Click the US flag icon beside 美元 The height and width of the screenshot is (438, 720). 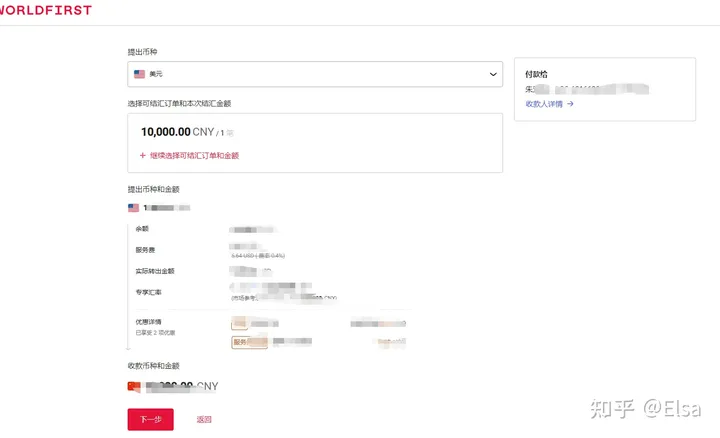(x=139, y=74)
